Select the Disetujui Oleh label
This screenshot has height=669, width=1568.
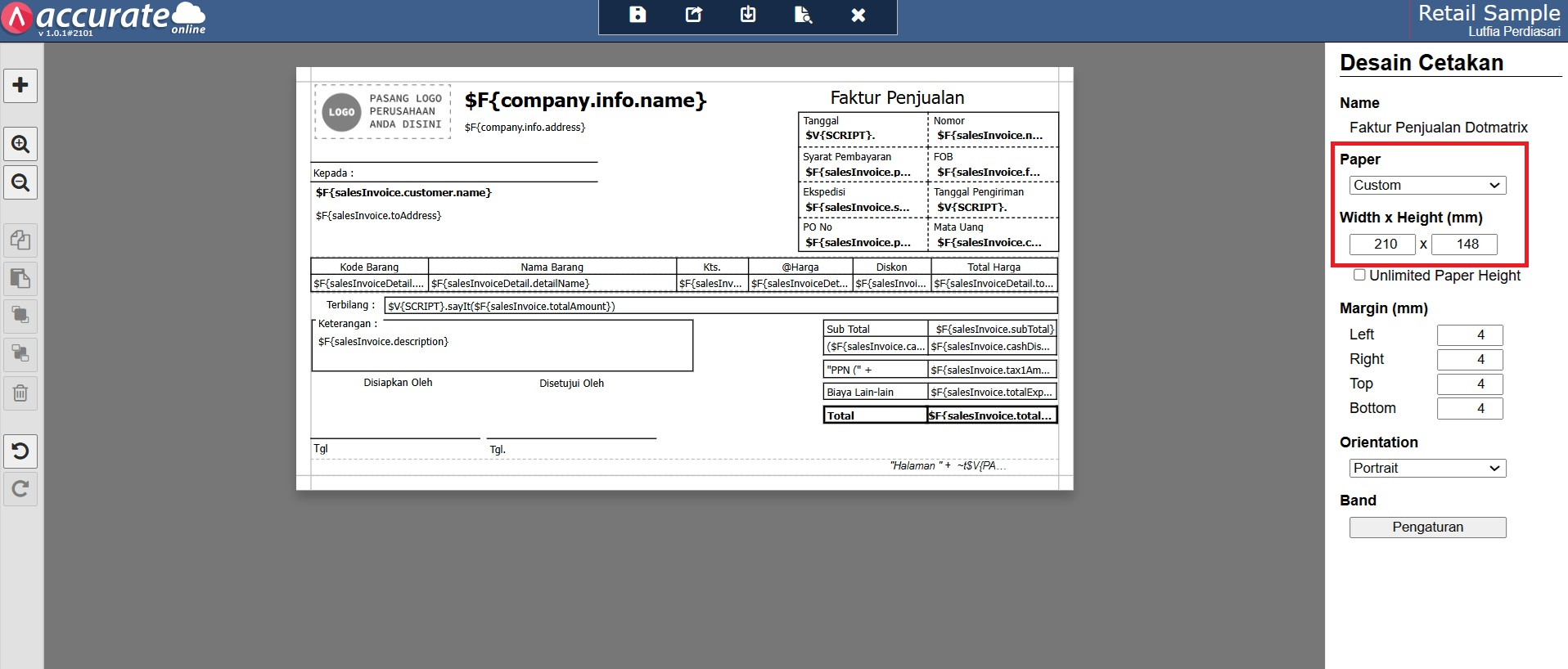point(571,384)
